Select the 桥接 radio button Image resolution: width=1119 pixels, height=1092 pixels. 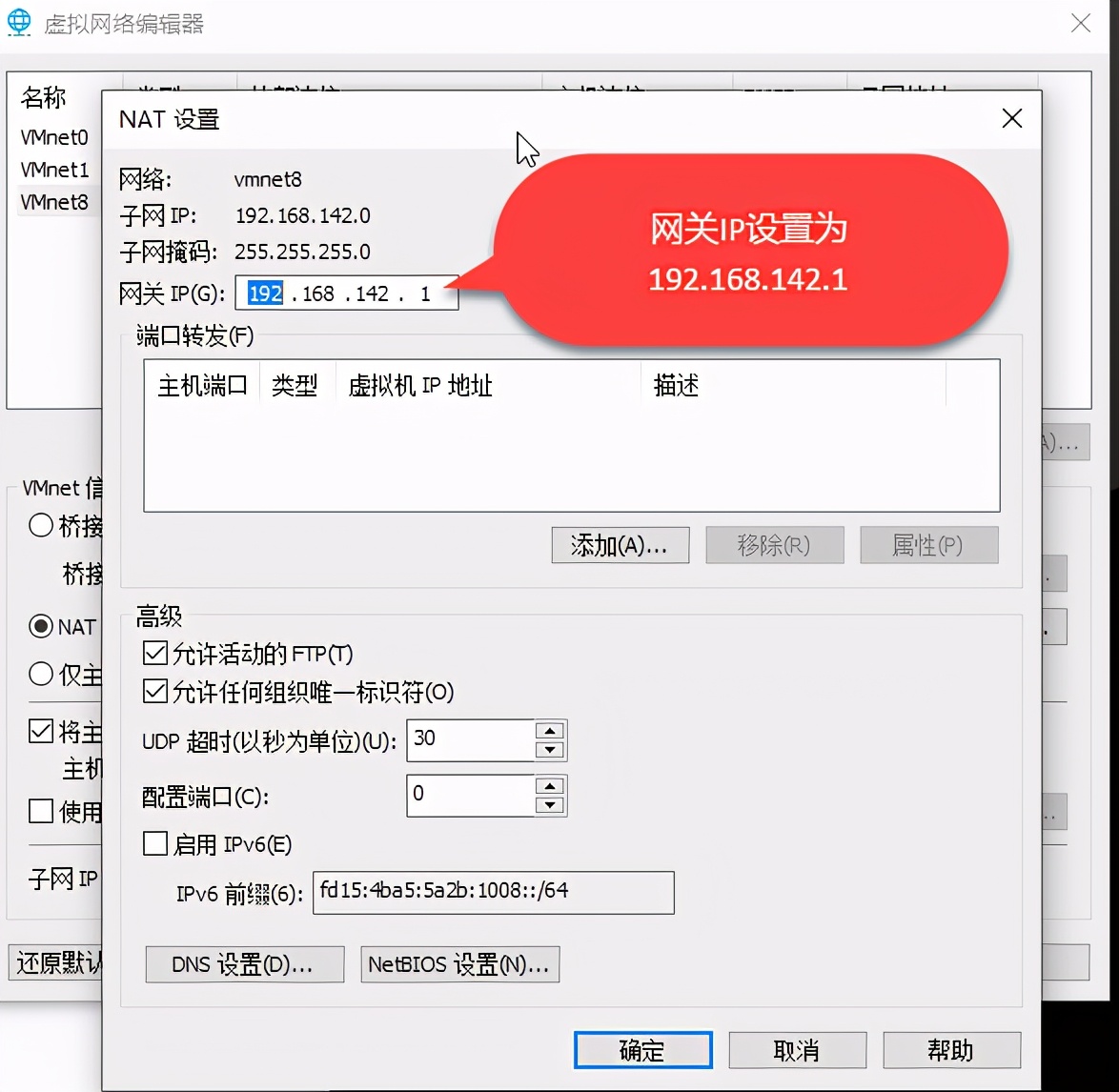point(41,525)
